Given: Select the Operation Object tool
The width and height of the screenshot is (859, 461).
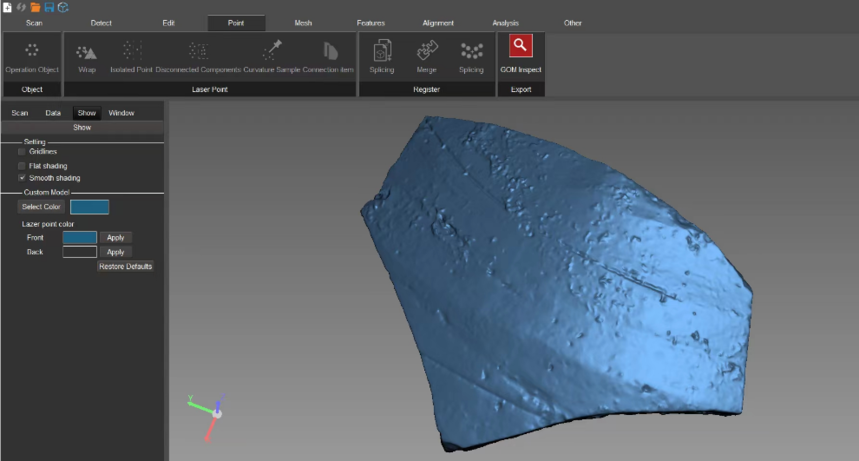Looking at the screenshot, I should pyautogui.click(x=32, y=58).
